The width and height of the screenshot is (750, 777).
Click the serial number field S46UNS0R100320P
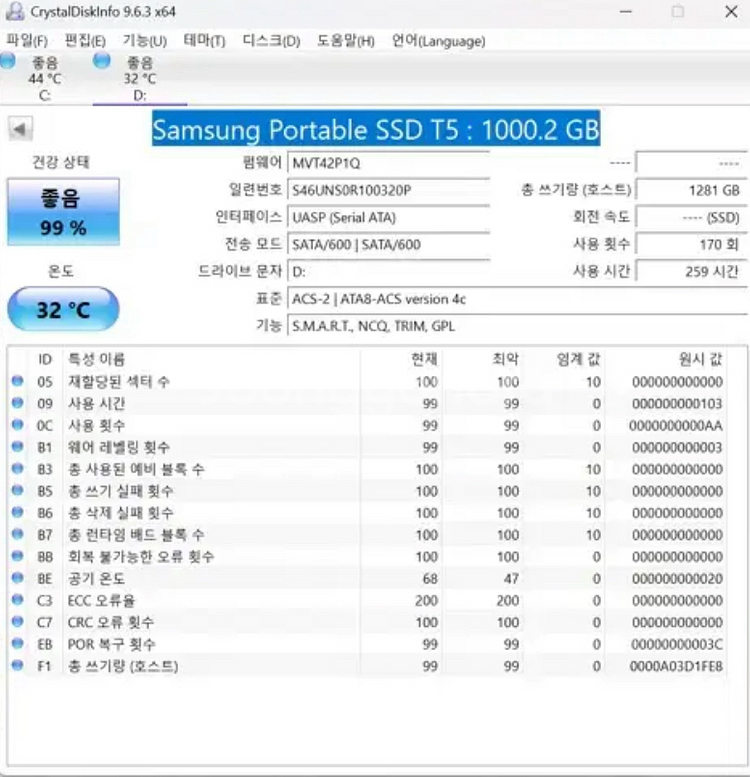[x=389, y=190]
